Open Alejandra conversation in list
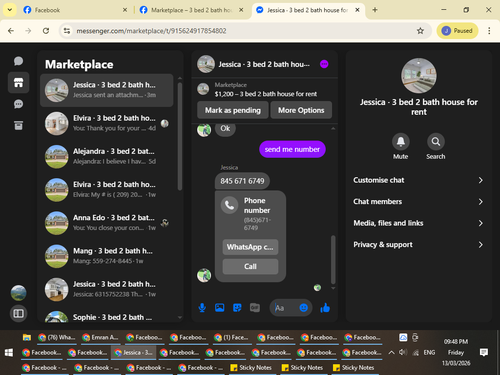 point(107,156)
